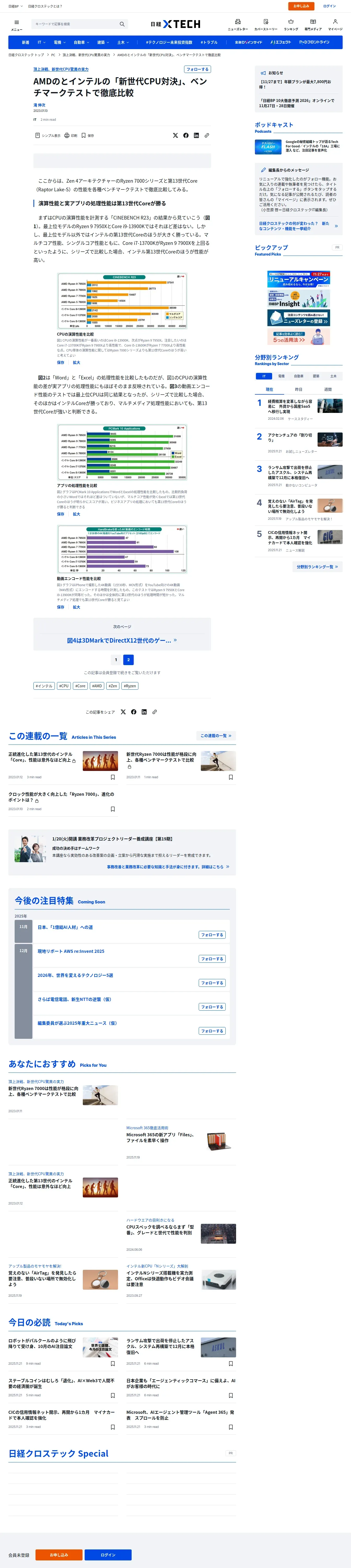351x1568 pixels.
Task: Open 新着 in the navigation bar
Action: pyautogui.click(x=26, y=43)
